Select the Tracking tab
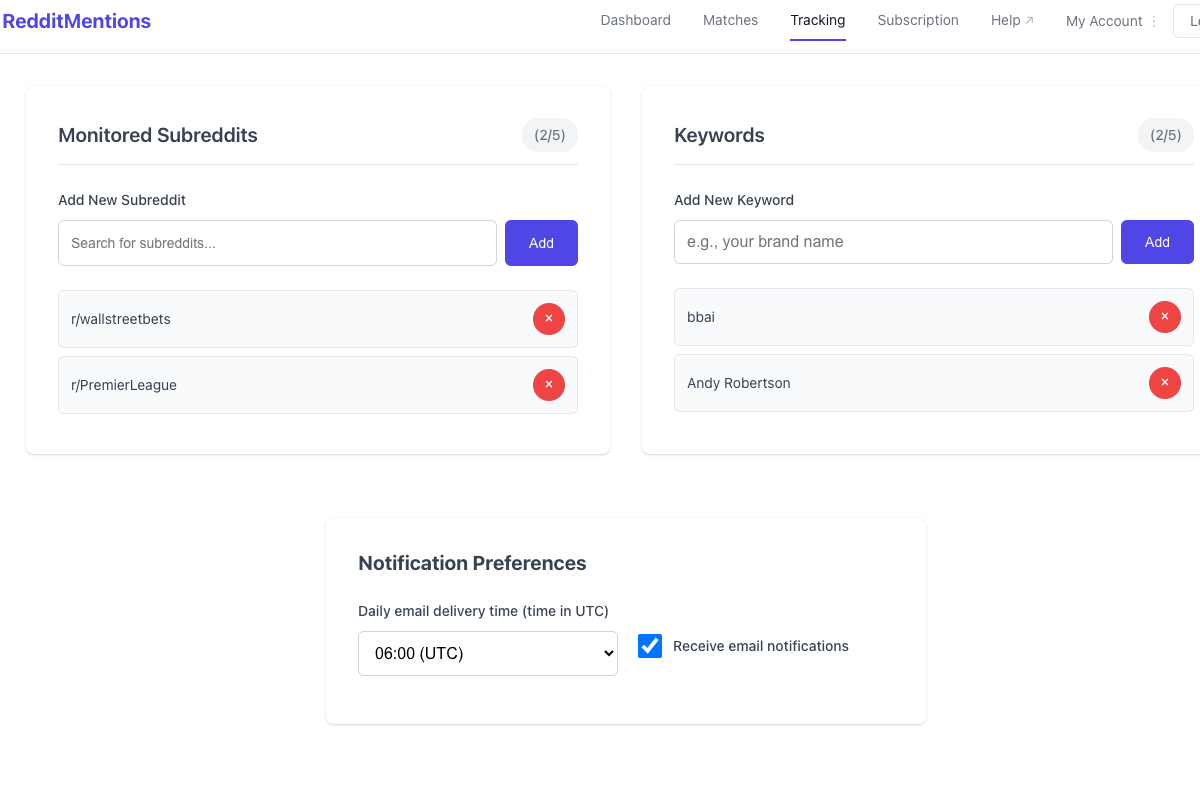Screen dimensions: 1200x800 817,20
